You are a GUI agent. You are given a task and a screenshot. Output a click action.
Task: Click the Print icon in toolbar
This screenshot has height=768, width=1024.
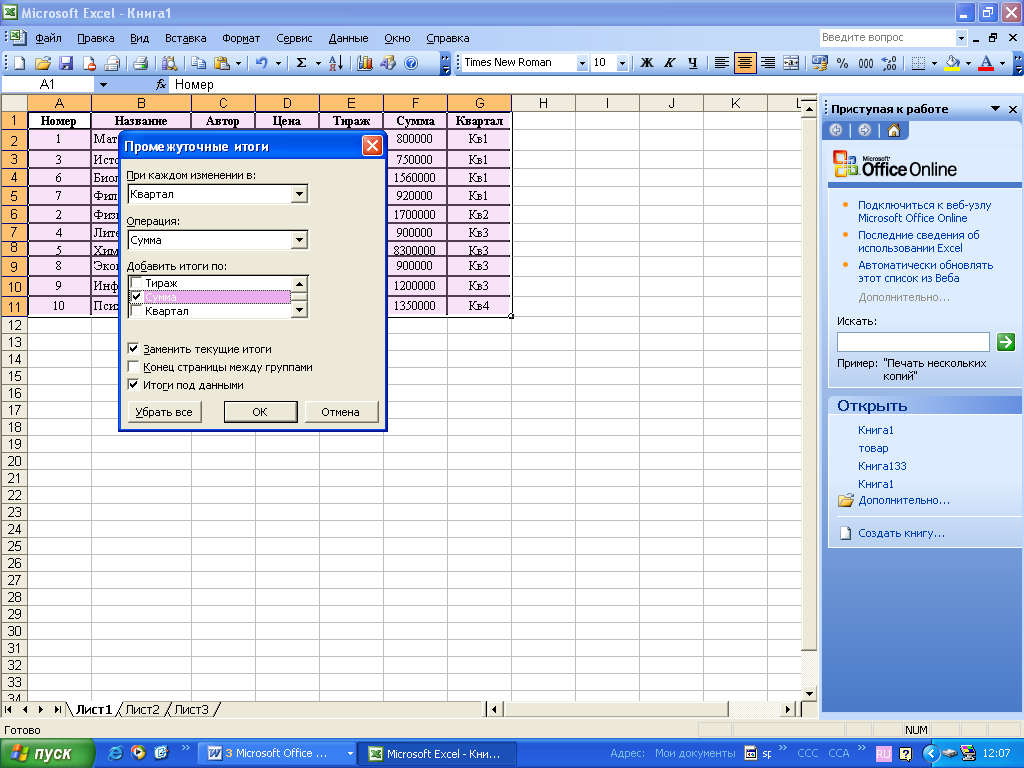(140, 63)
